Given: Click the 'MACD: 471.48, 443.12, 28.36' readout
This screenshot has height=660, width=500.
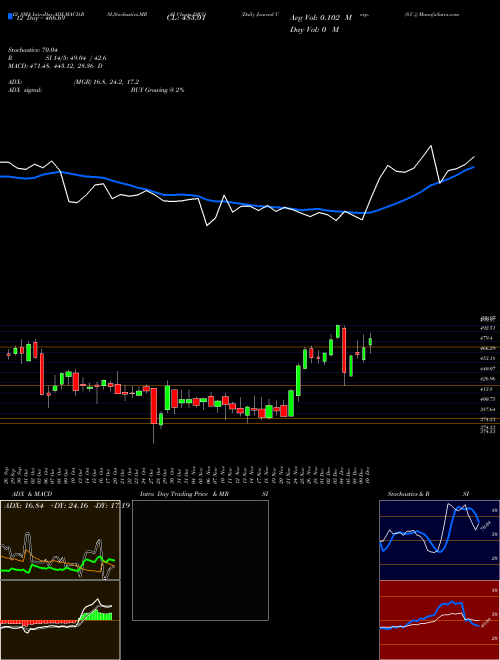Looking at the screenshot, I should coord(51,66).
